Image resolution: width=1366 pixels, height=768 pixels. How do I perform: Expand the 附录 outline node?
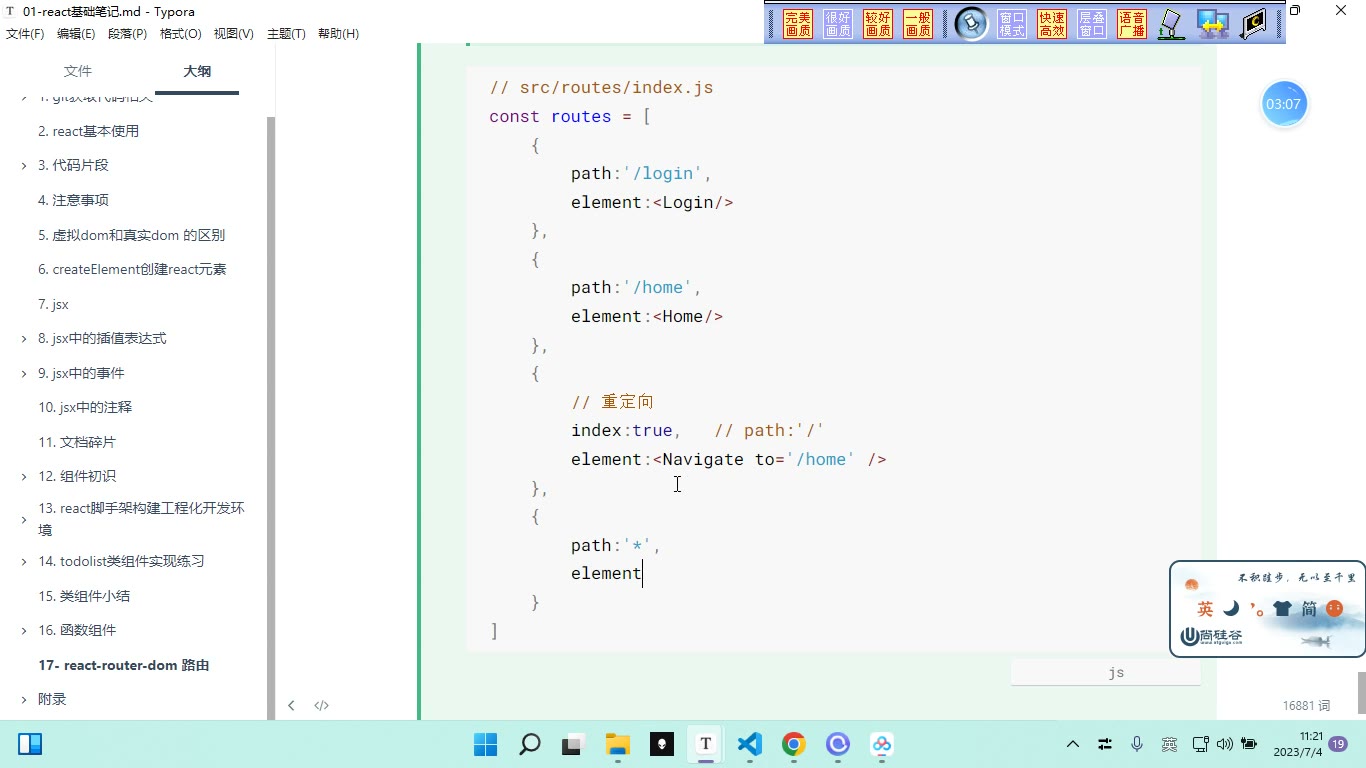pyautogui.click(x=24, y=700)
